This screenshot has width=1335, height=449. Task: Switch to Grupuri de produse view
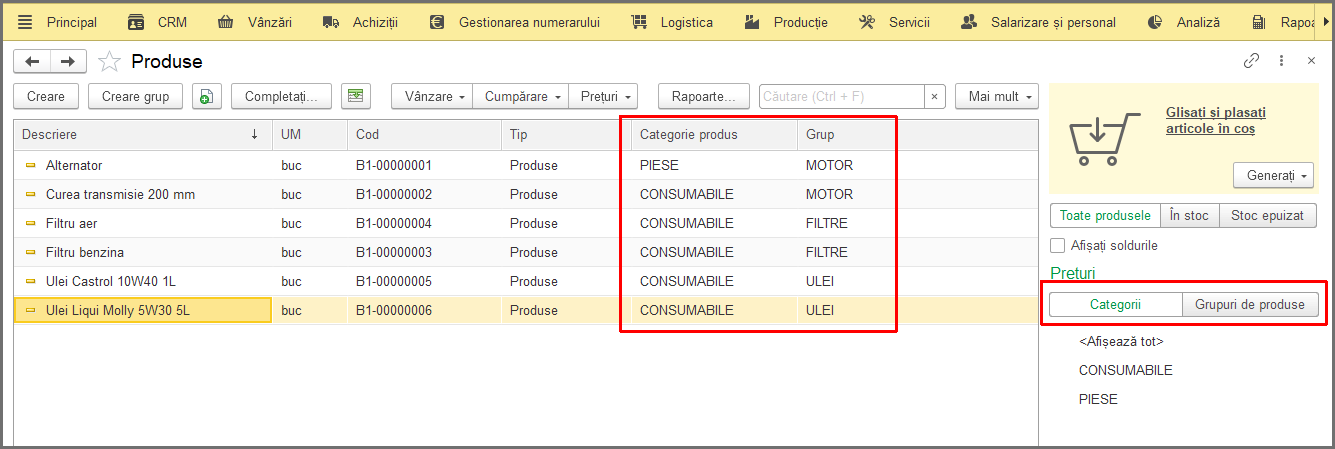pyautogui.click(x=1250, y=305)
